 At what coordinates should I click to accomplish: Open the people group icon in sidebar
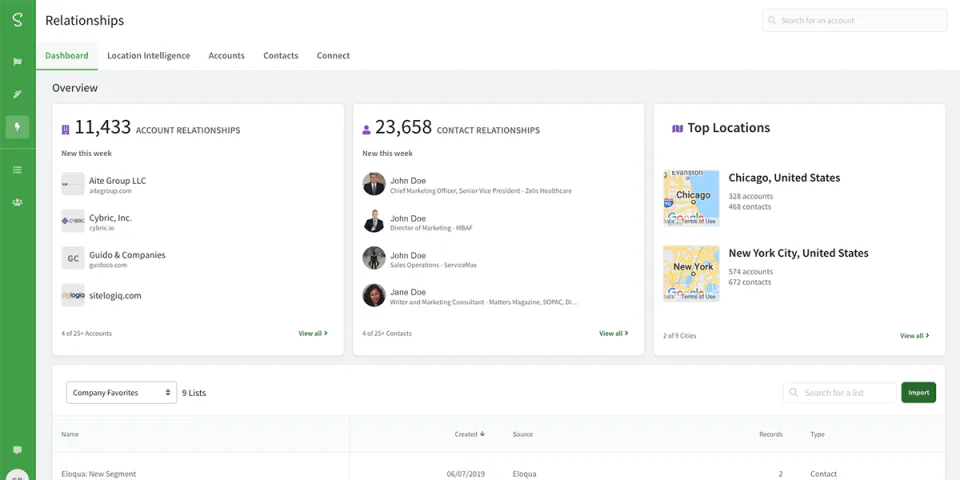17,202
